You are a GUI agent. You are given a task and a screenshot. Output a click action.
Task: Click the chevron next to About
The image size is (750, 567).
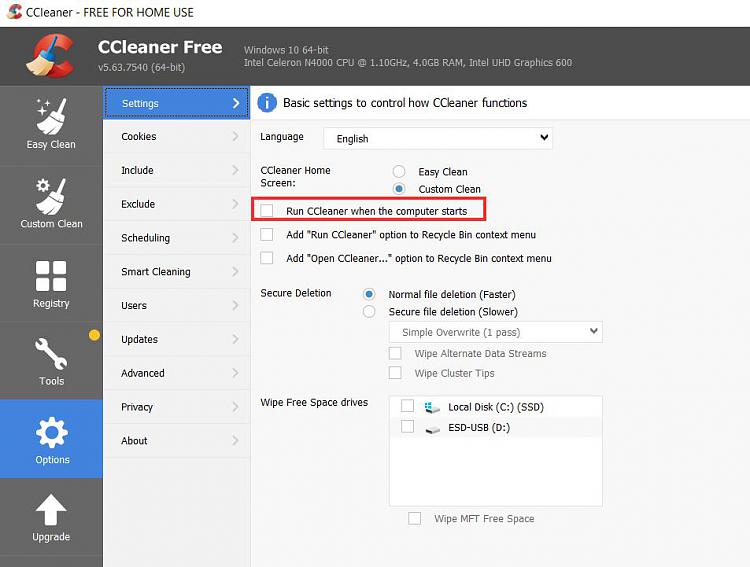pyautogui.click(x=235, y=440)
